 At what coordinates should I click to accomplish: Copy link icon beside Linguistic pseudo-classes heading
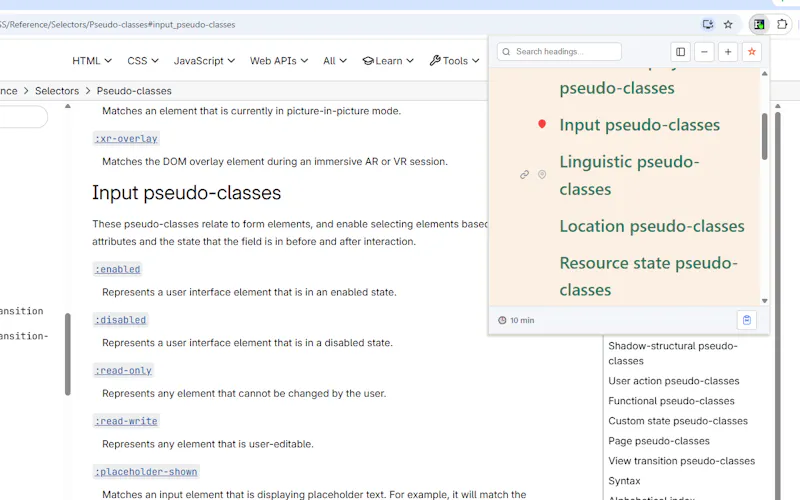[524, 175]
